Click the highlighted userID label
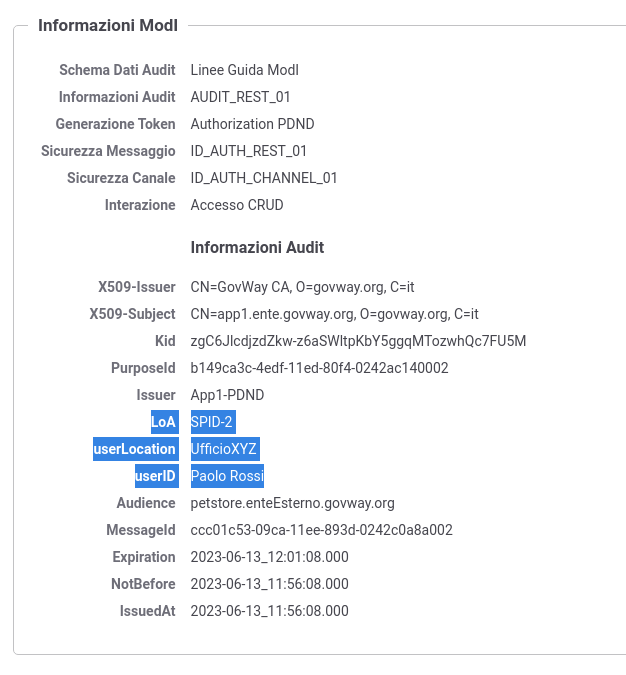 (157, 476)
